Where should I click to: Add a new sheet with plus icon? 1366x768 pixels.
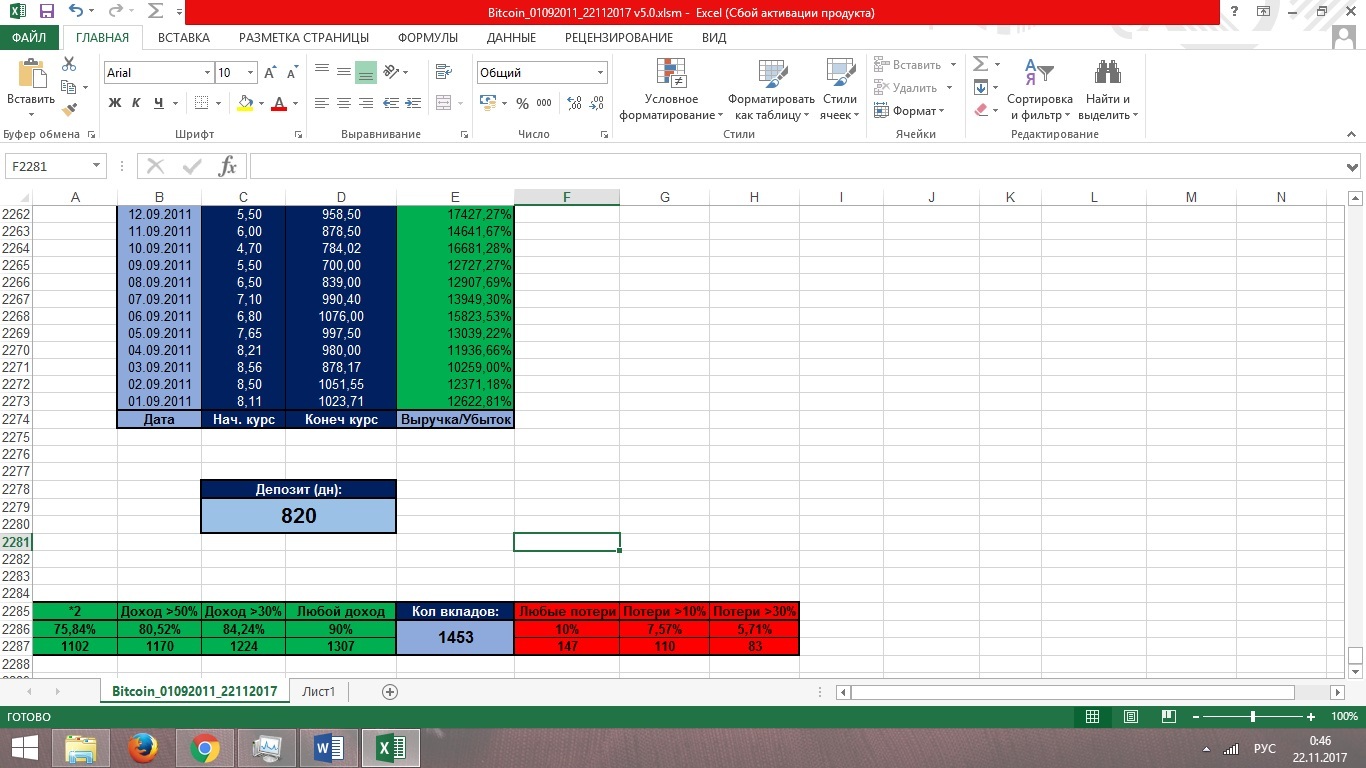[390, 692]
